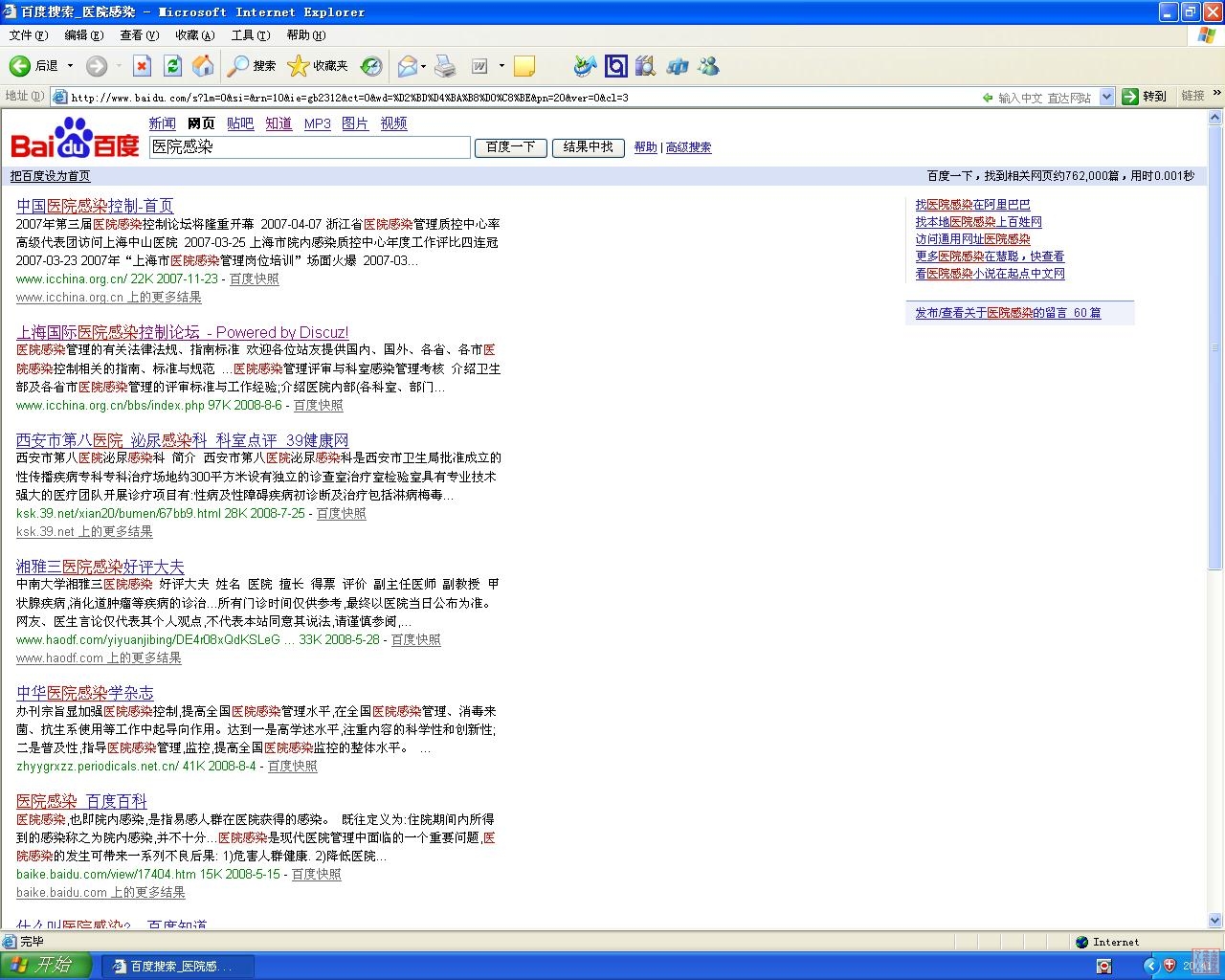
Task: Switch to Baidu Video (视频) tab
Action: [393, 123]
